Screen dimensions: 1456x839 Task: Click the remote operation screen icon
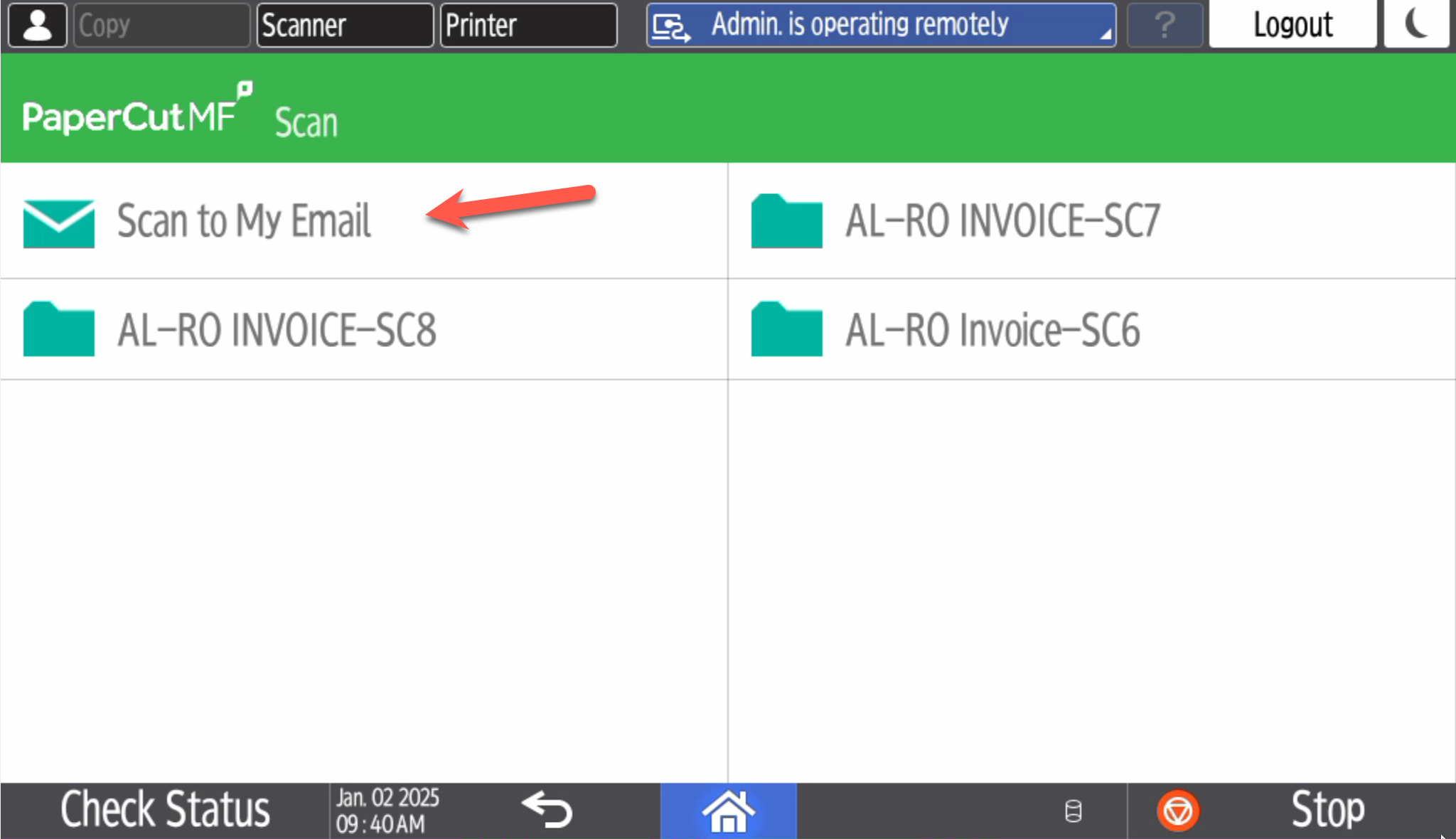[671, 27]
